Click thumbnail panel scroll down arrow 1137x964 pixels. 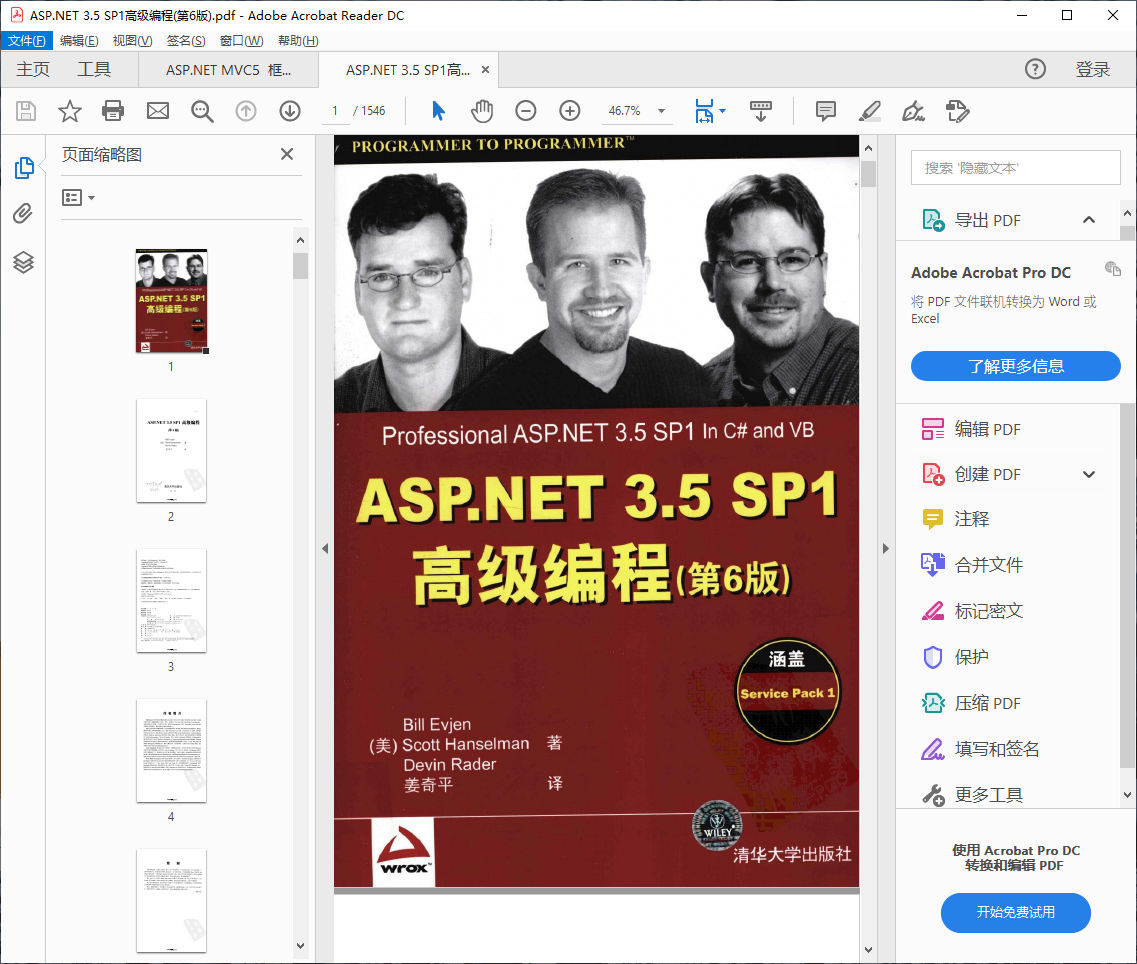click(300, 946)
